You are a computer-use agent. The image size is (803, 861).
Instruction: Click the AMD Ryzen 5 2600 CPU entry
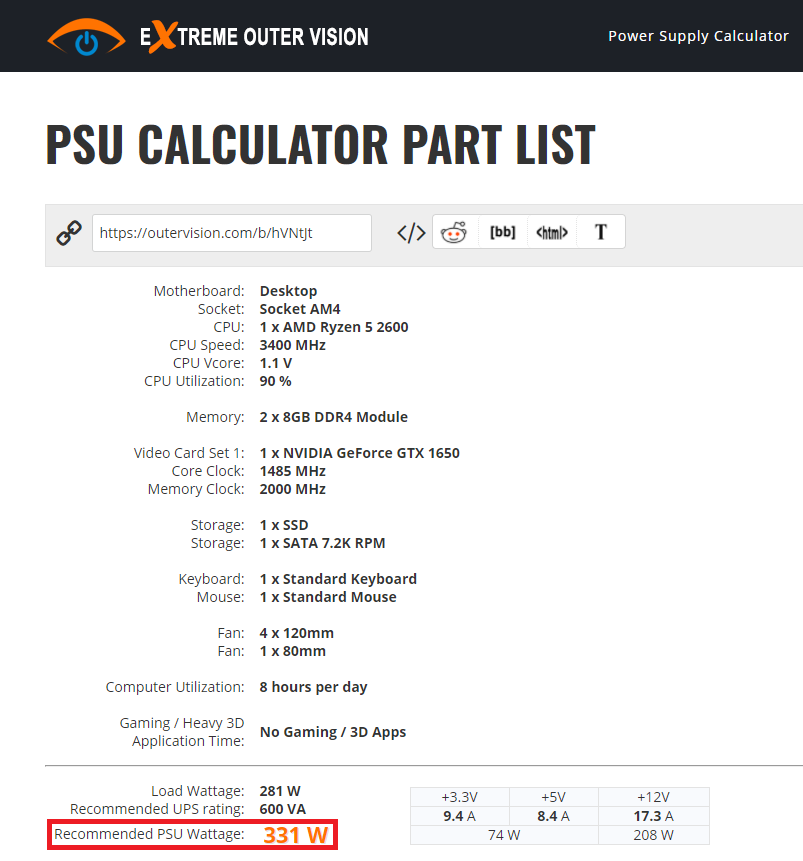click(x=334, y=327)
